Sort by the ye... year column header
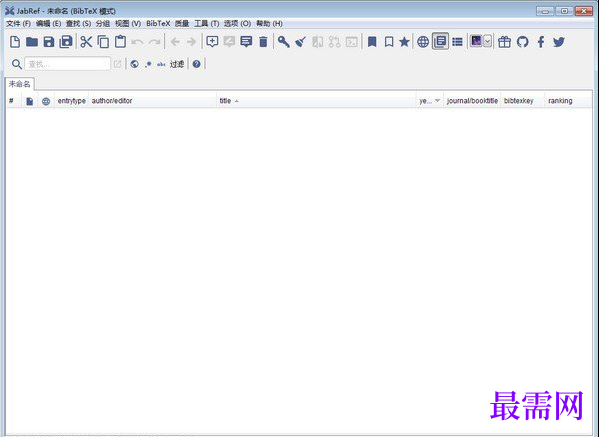 pos(429,101)
